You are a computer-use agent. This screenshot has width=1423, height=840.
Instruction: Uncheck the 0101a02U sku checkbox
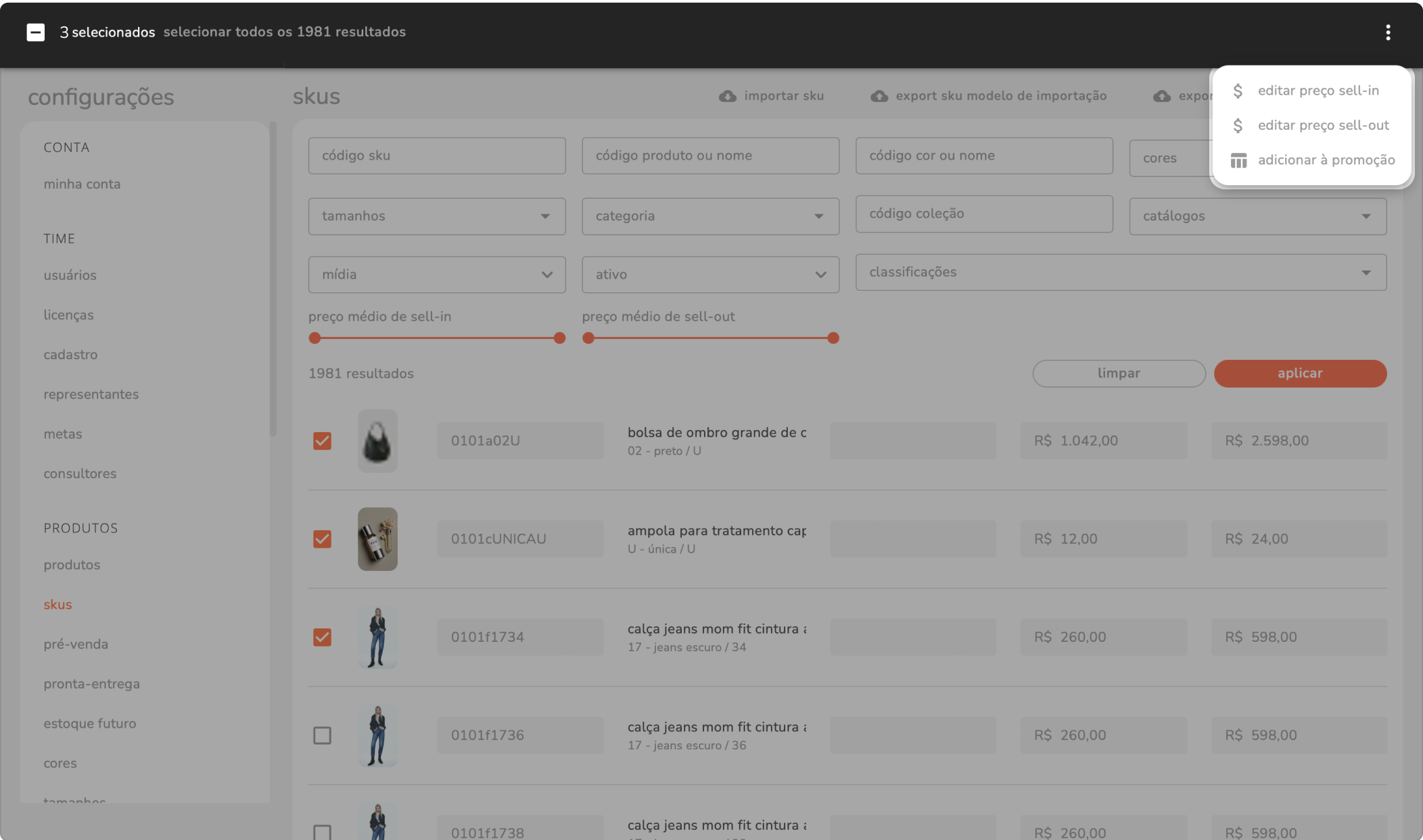323,441
